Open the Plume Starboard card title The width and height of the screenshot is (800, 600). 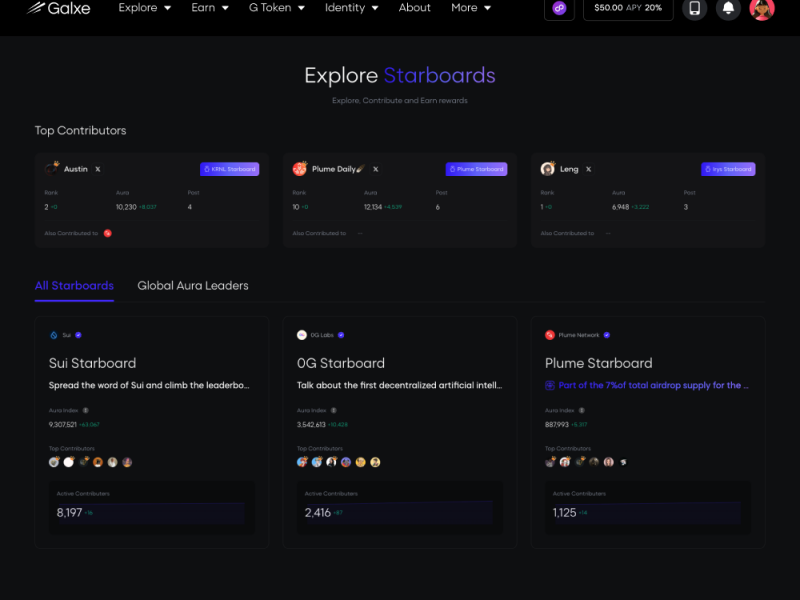[598, 363]
